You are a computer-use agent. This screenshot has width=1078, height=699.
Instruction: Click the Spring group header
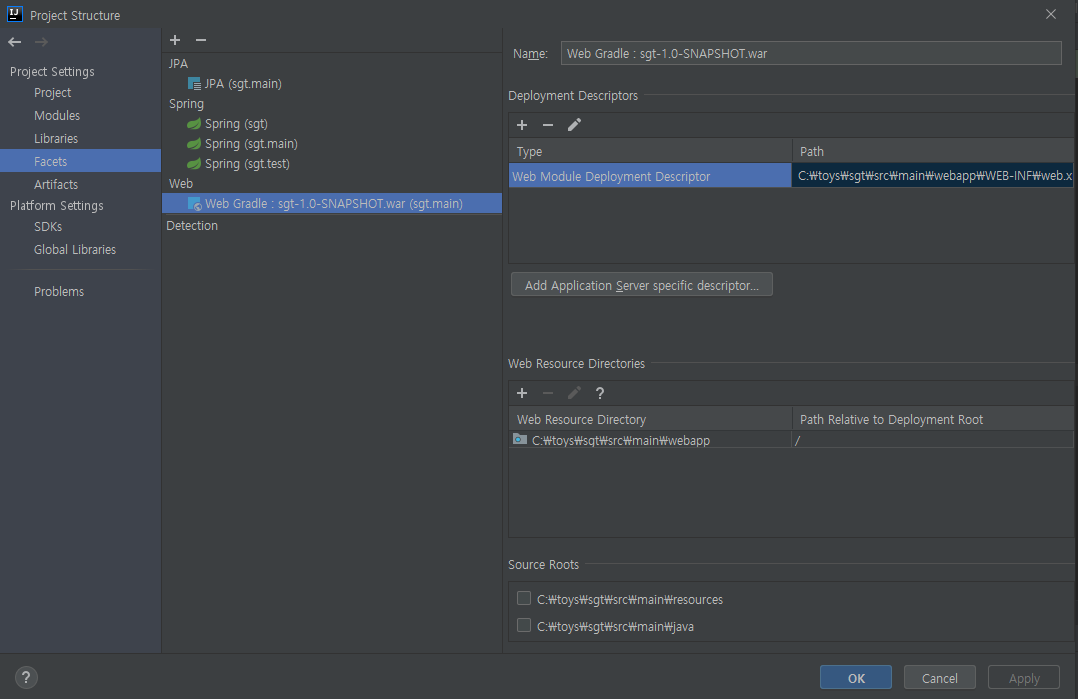186,104
